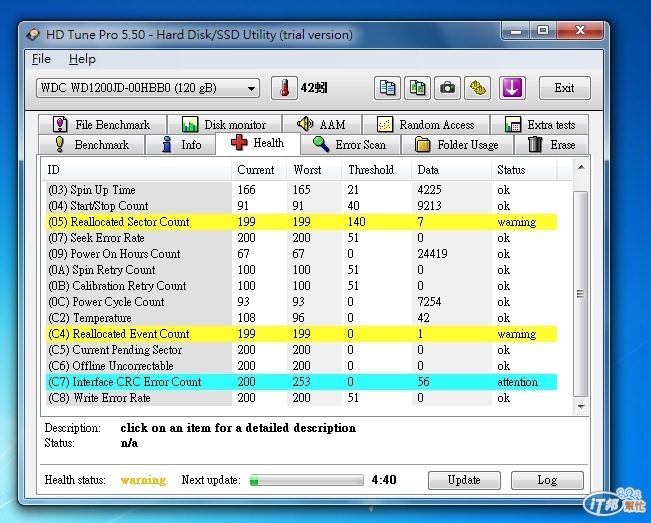Switch to the File Benchmark tab
This screenshot has height=523, width=651.
coord(102,124)
